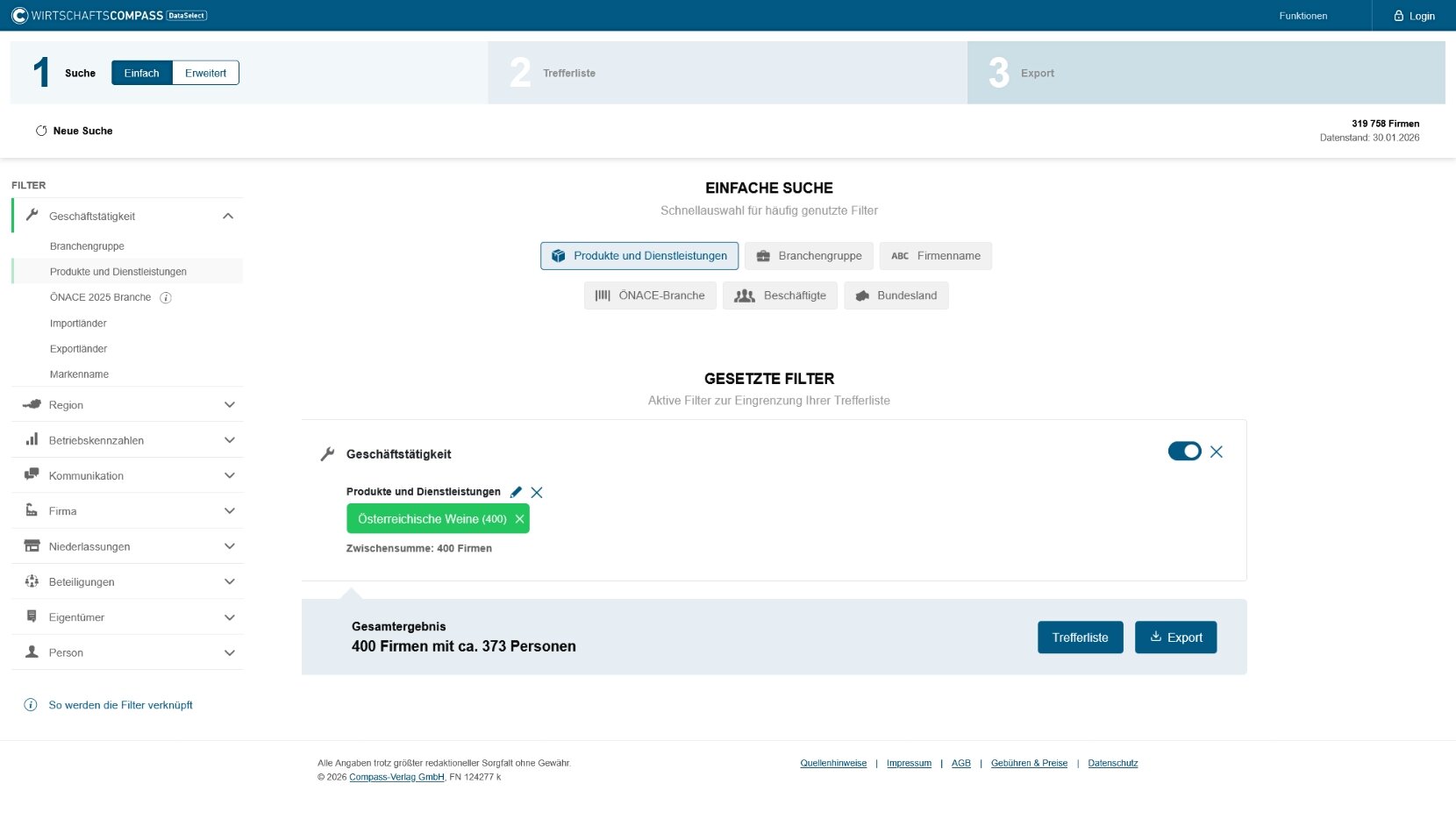Viewport: 1456px width, 819px height.
Task: Click the Neue Suche refresh icon
Action: pos(41,131)
